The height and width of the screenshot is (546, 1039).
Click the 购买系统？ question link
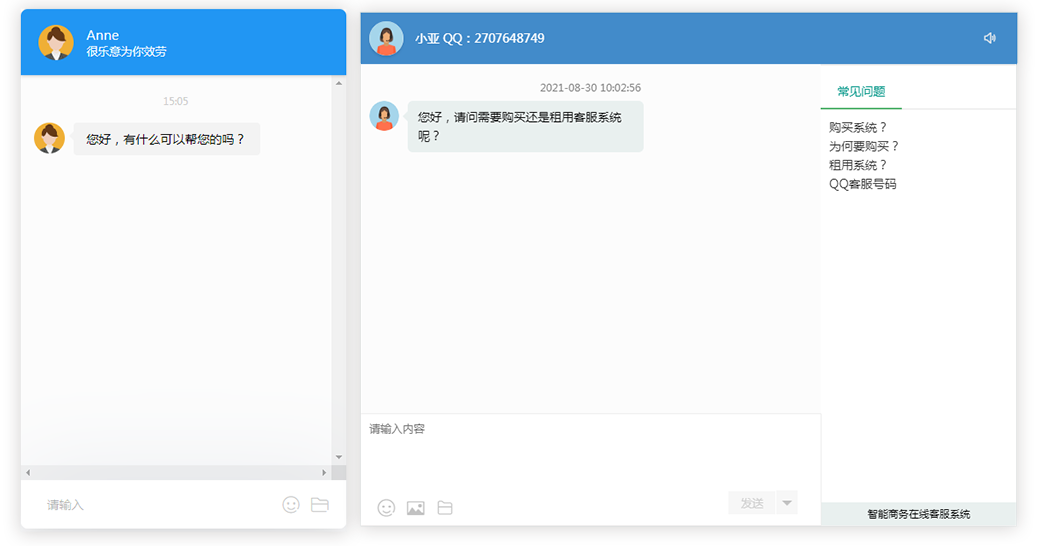858,127
